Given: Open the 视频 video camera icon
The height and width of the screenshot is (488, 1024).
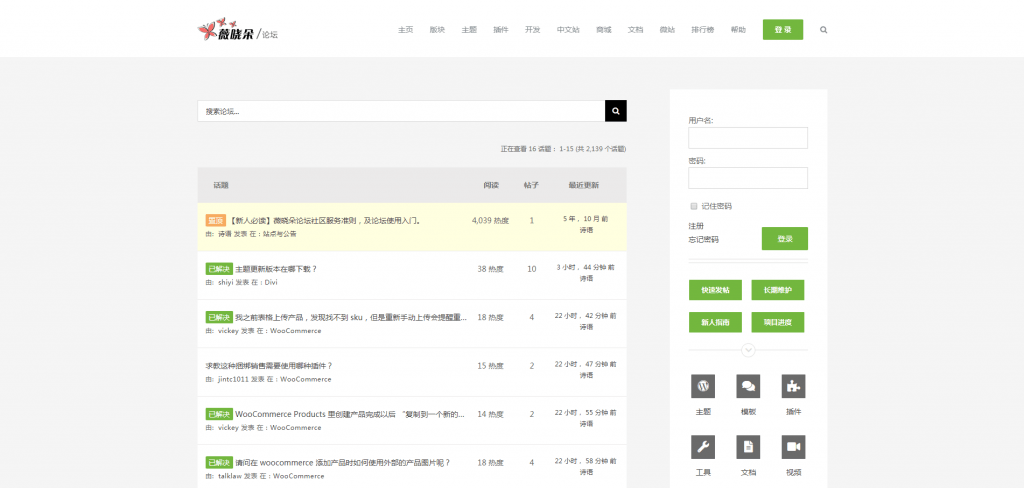Looking at the screenshot, I should (793, 447).
